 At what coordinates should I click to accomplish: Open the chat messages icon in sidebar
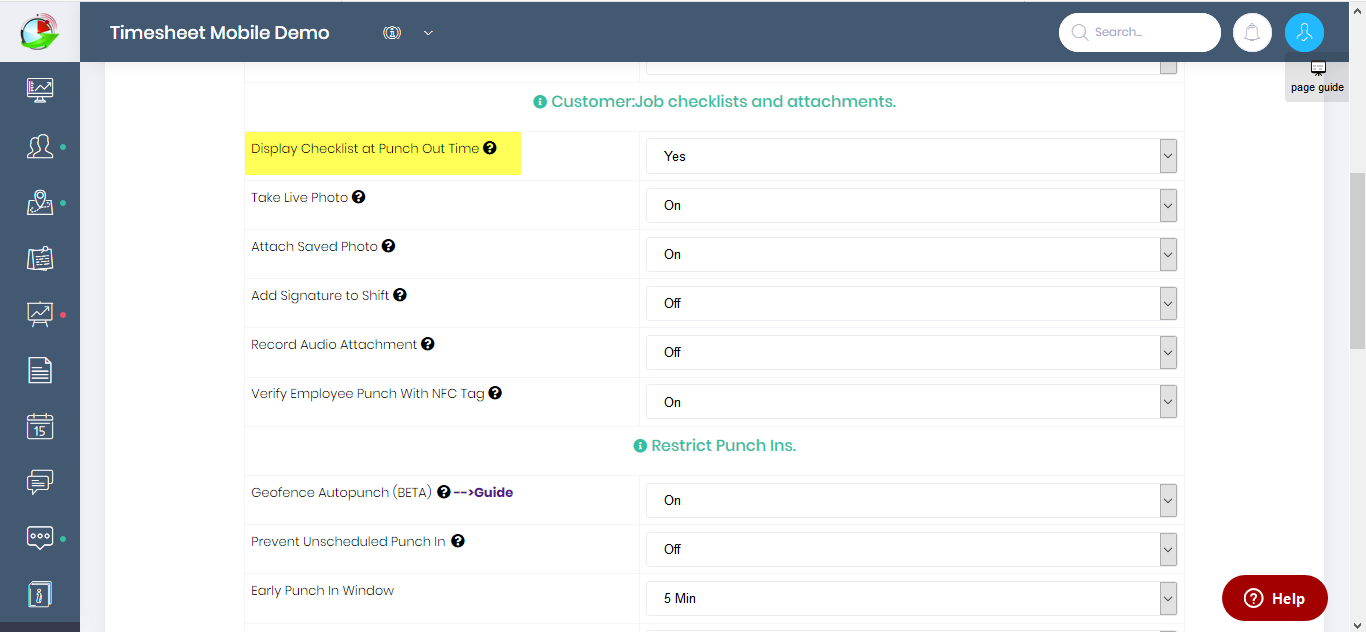40,482
